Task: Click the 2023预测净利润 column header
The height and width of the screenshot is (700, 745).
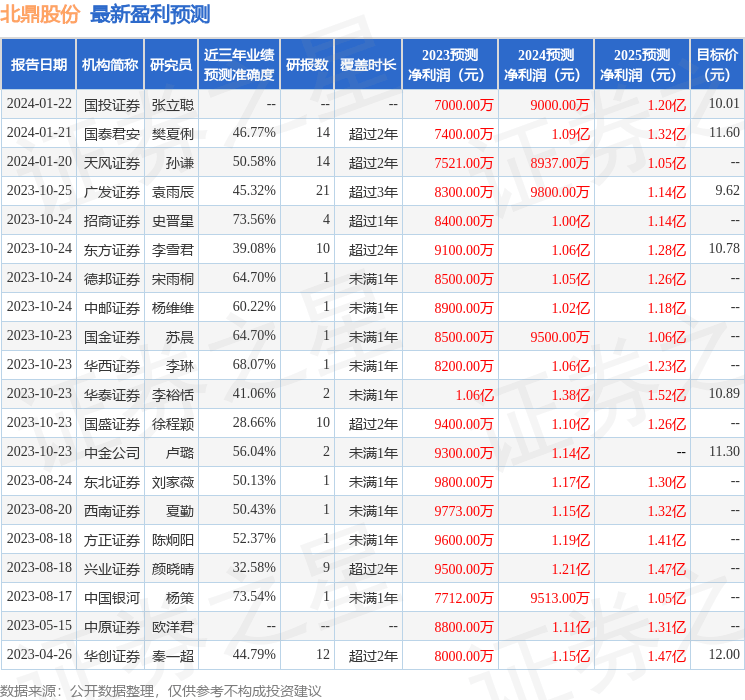Action: click(450, 64)
